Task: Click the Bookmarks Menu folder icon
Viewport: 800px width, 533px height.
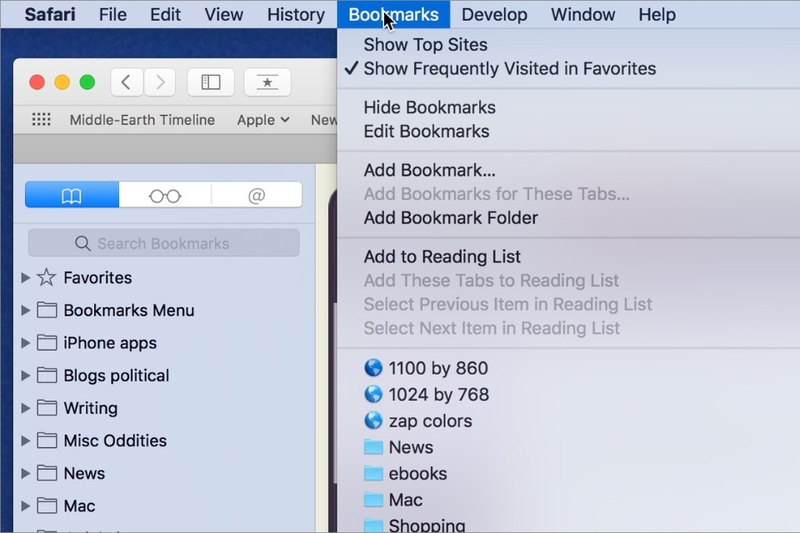Action: click(x=47, y=310)
